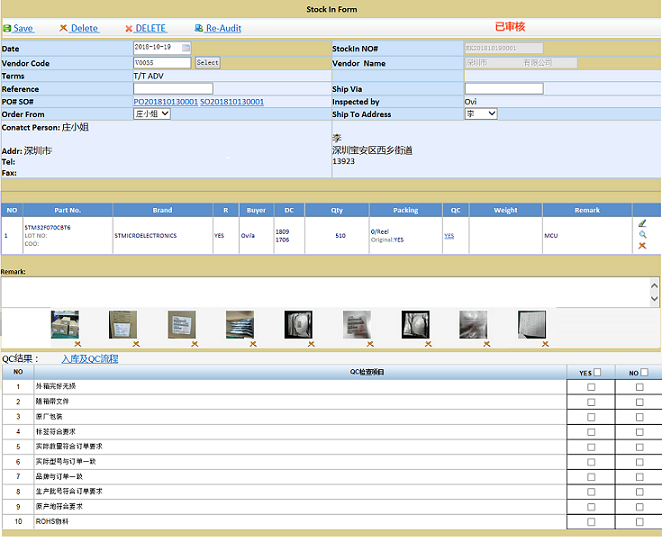
Task: Delete the first photo thumbnail via its X
Action: pos(77,344)
